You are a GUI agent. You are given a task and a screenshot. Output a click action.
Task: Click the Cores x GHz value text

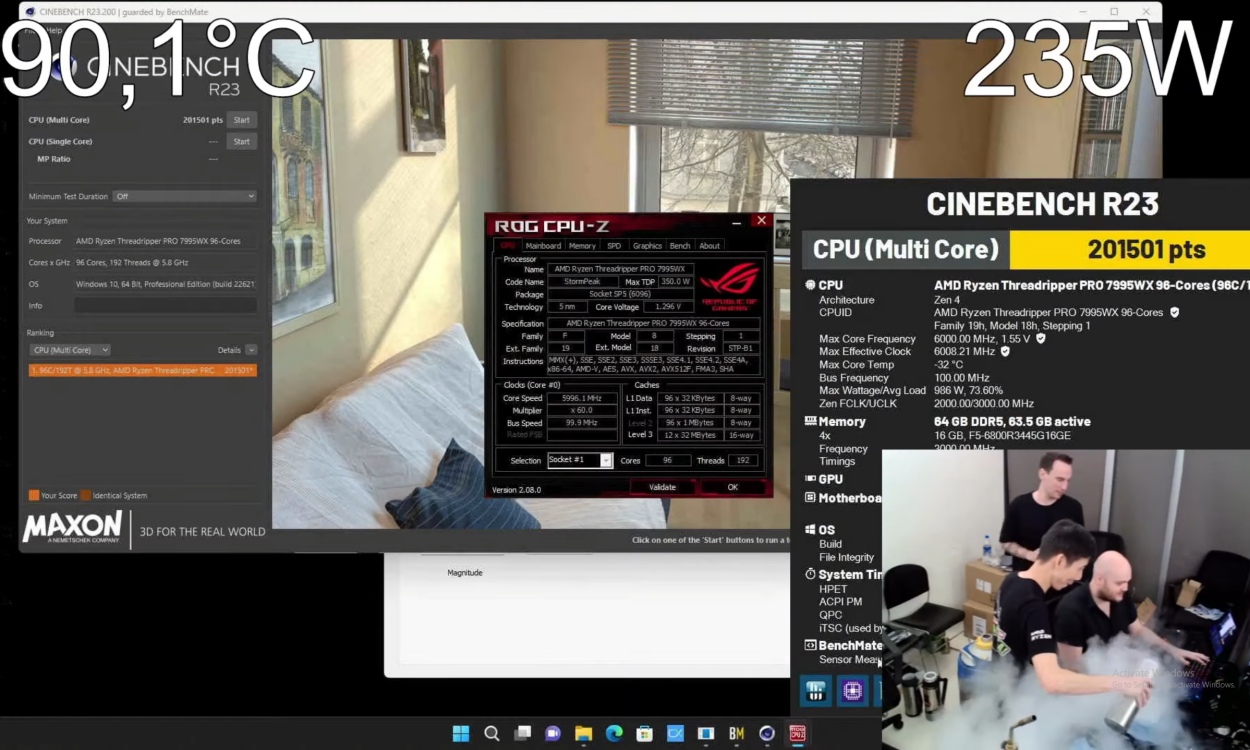pos(132,262)
